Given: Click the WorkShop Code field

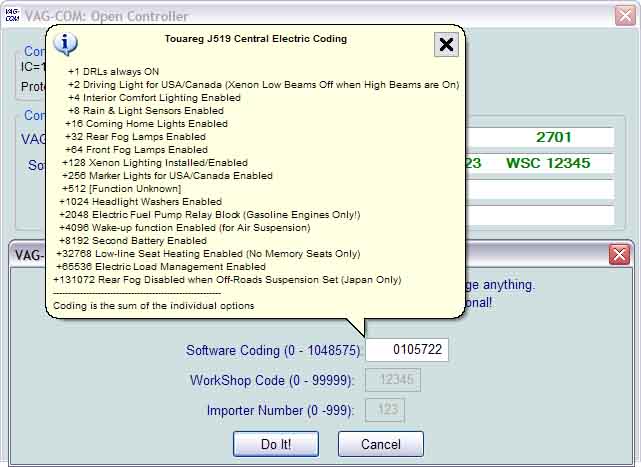Looking at the screenshot, I should (392, 379).
